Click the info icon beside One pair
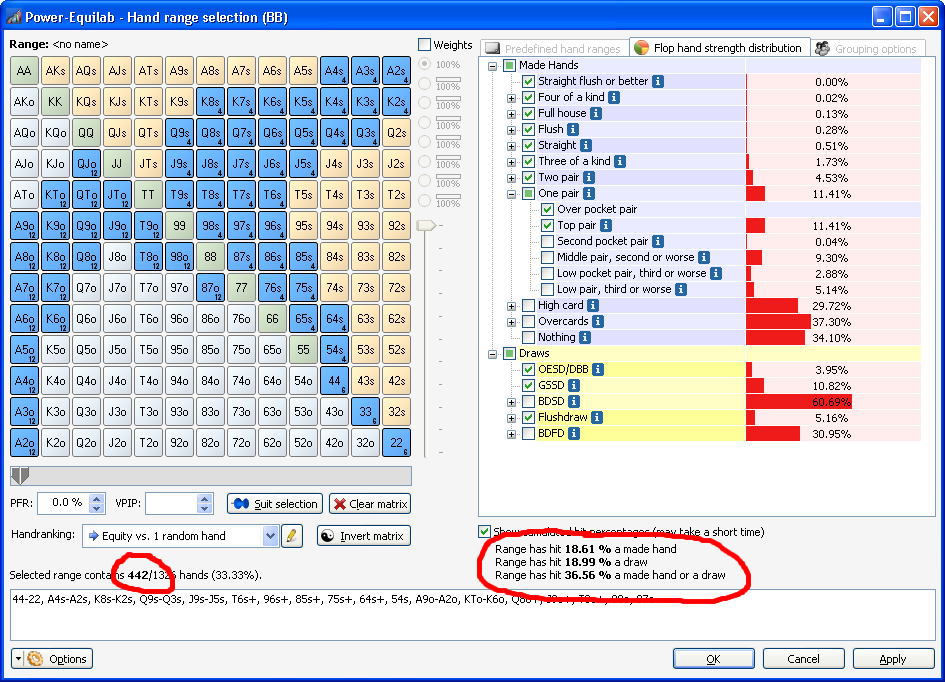Image resolution: width=945 pixels, height=682 pixels. [x=589, y=193]
